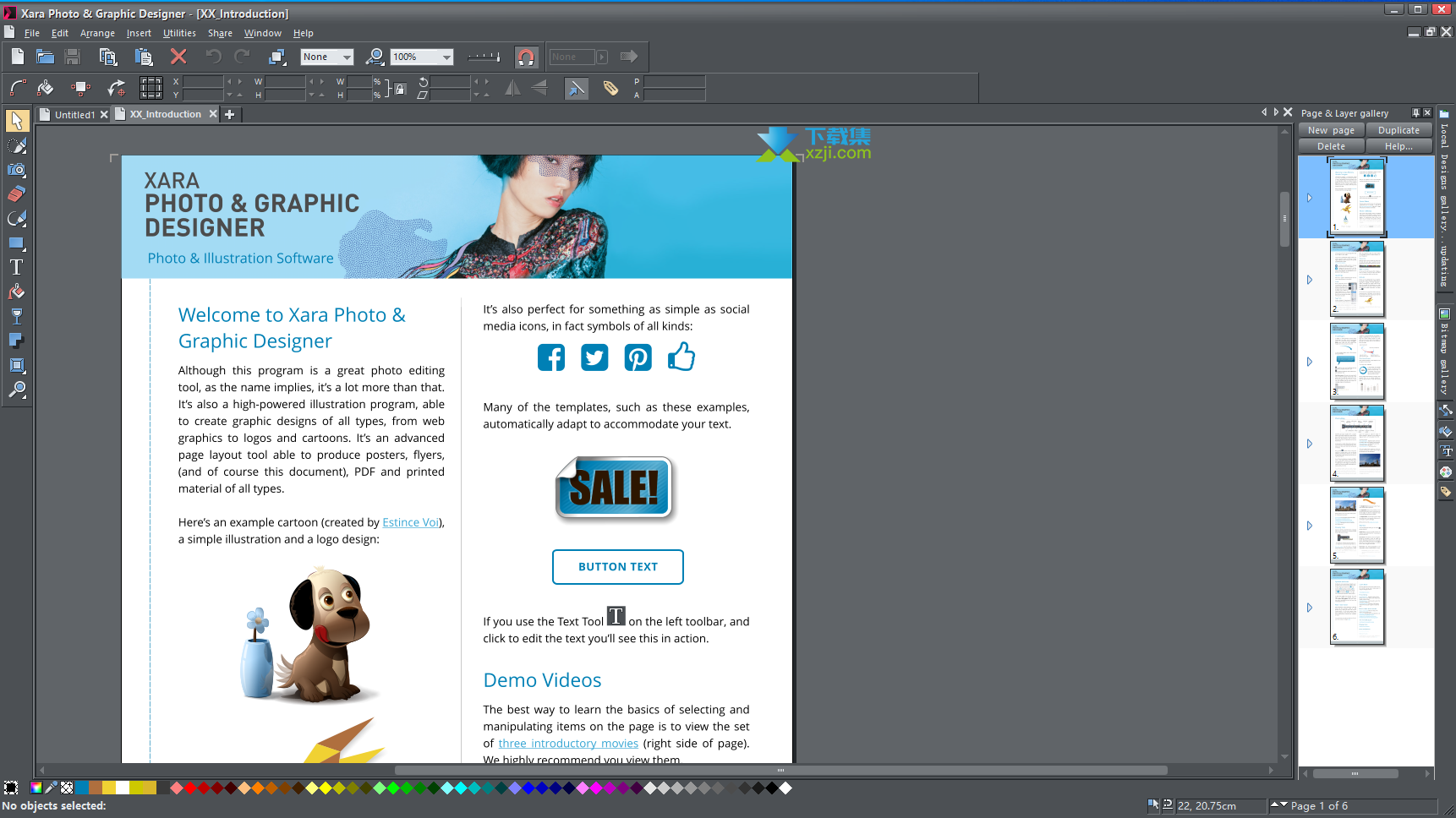Image resolution: width=1456 pixels, height=818 pixels.
Task: Select the Fill bucket tool
Action: coord(16,292)
